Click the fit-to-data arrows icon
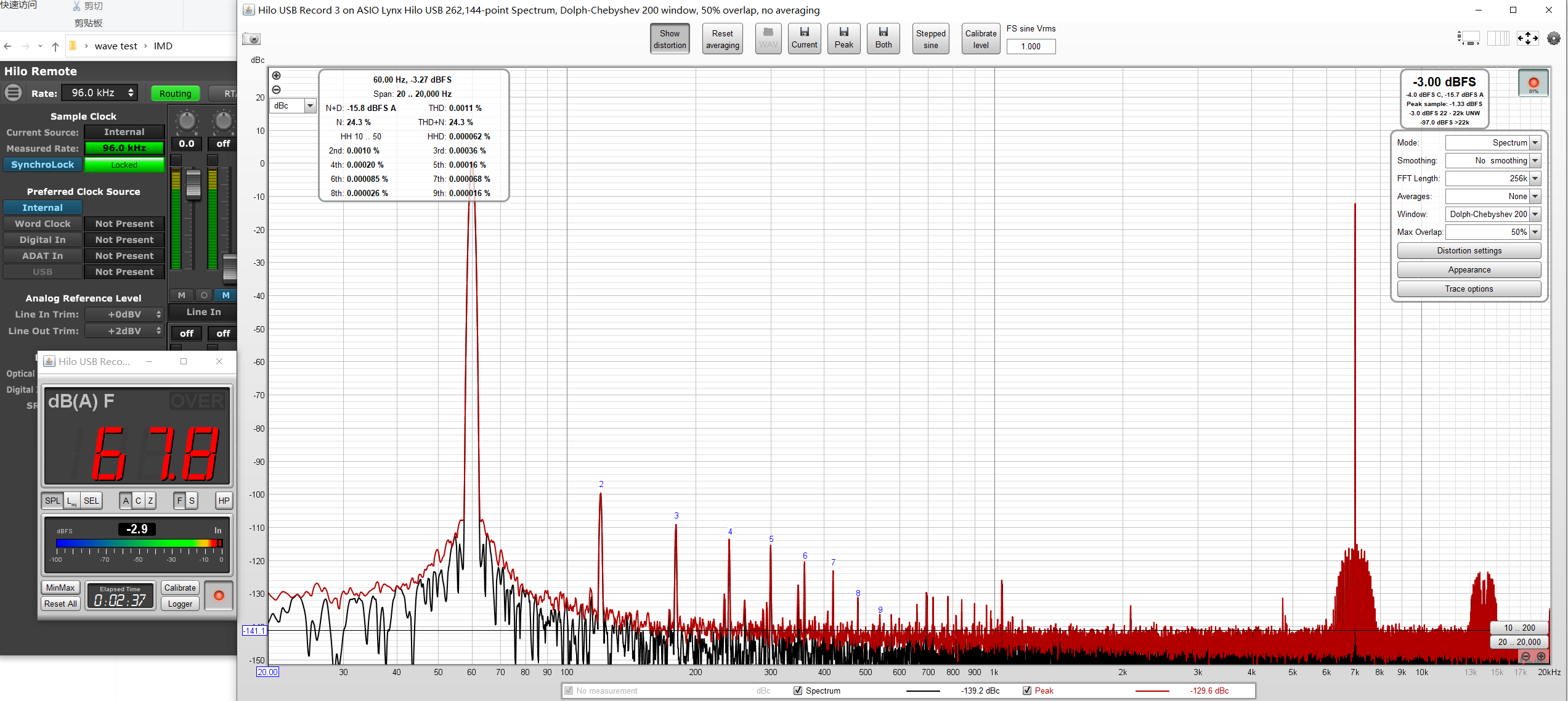The height and width of the screenshot is (701, 1568). click(x=1527, y=38)
